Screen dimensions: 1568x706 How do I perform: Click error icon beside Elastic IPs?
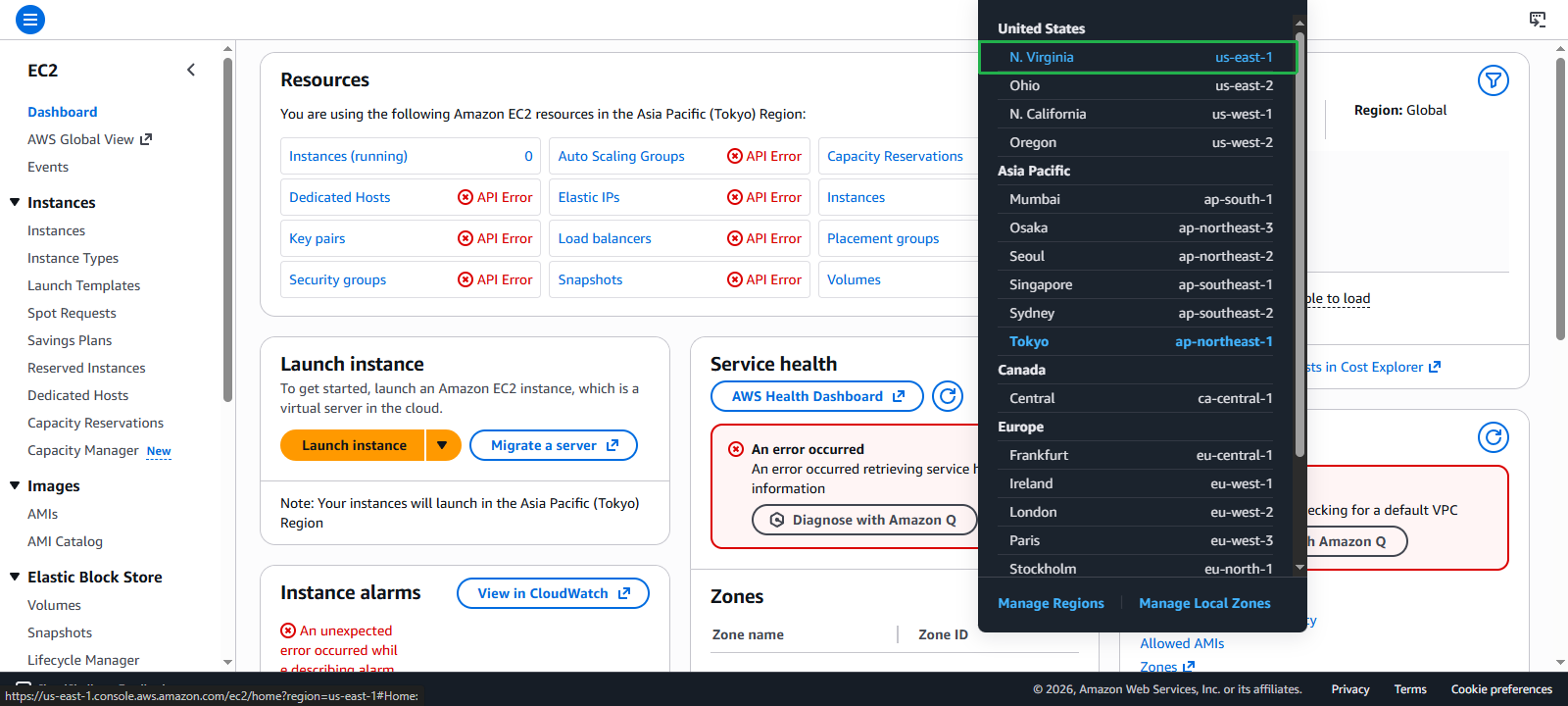point(735,197)
